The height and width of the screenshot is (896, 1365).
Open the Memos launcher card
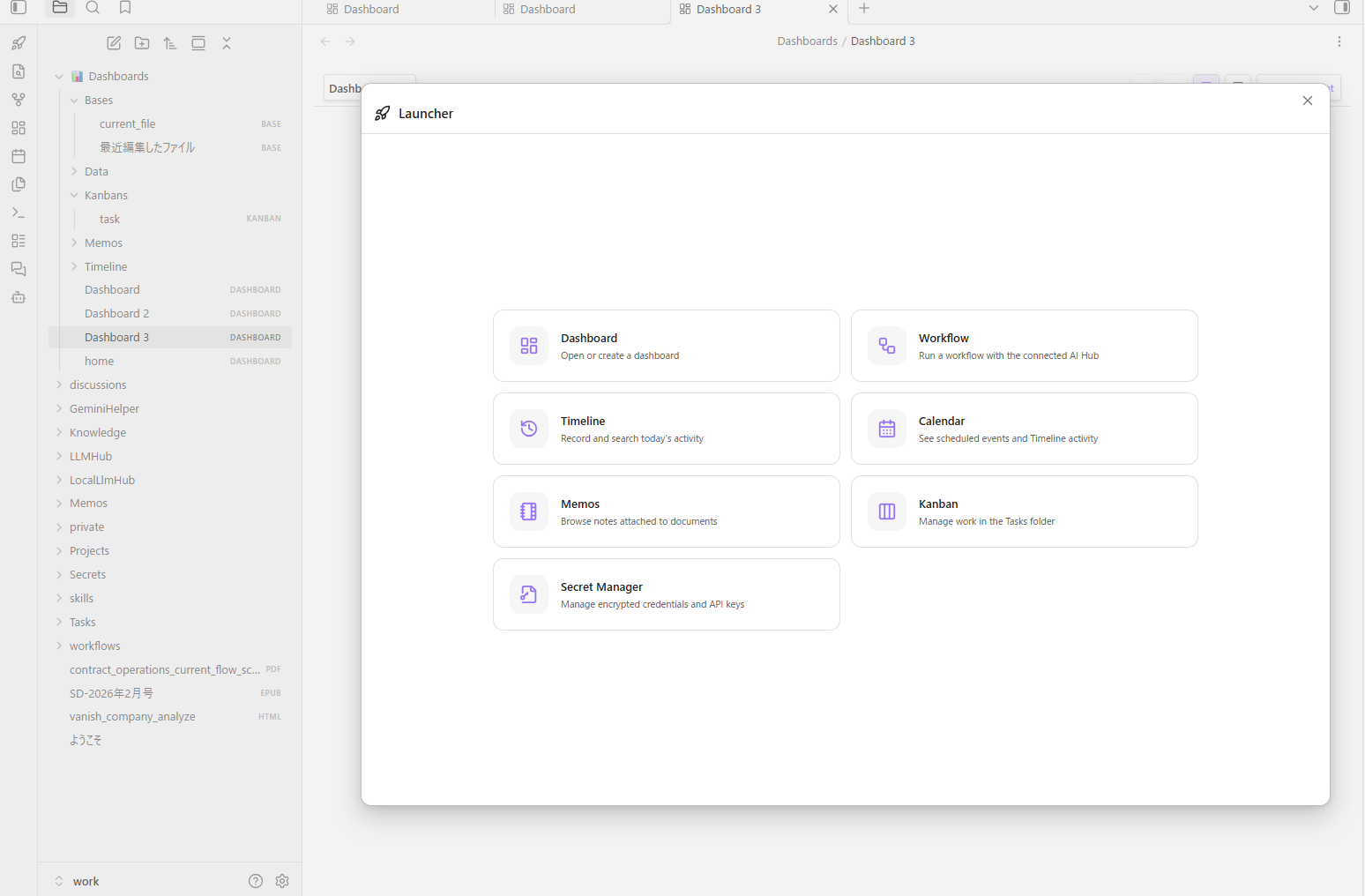667,511
